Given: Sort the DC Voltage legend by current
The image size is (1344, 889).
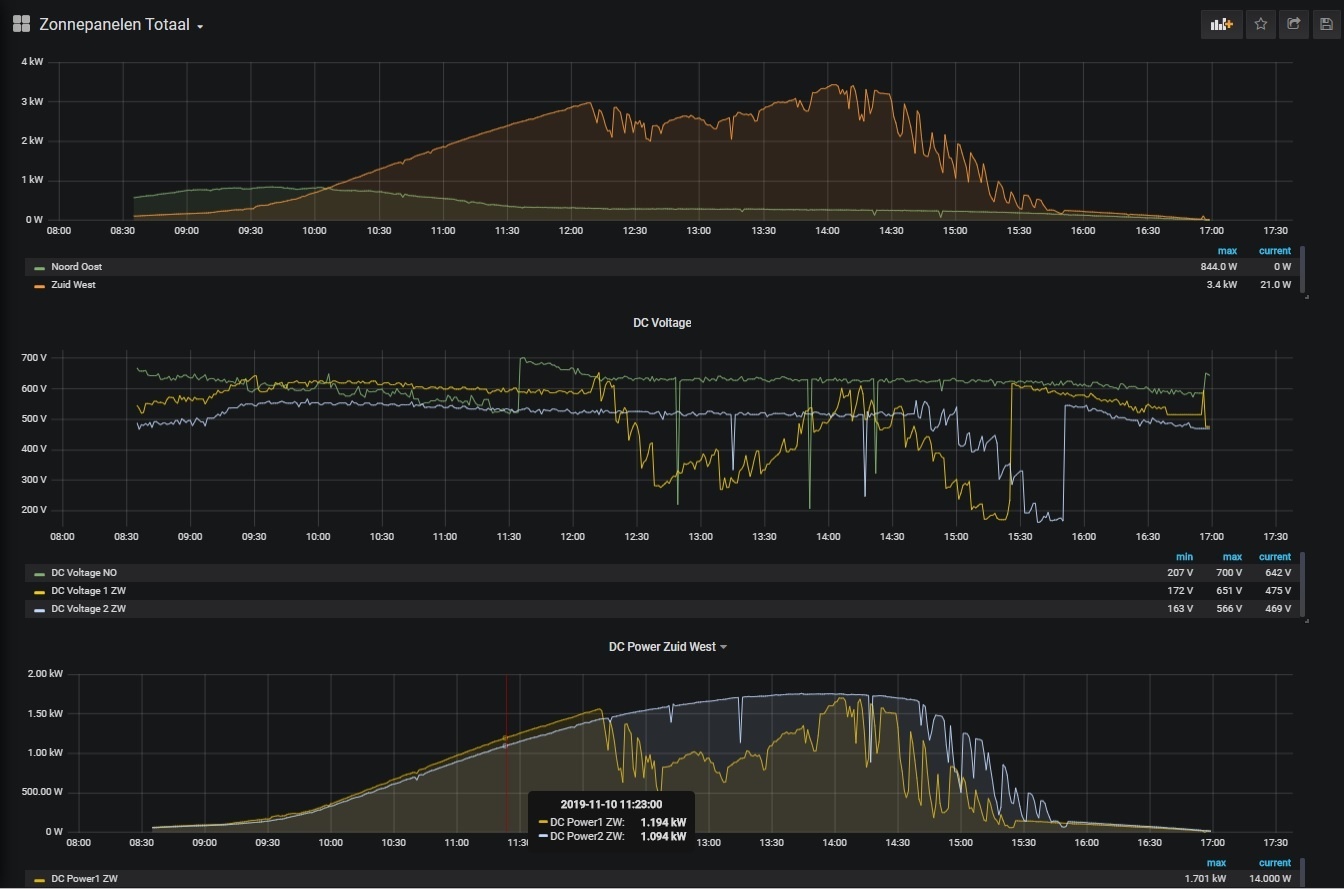Looking at the screenshot, I should (x=1275, y=557).
